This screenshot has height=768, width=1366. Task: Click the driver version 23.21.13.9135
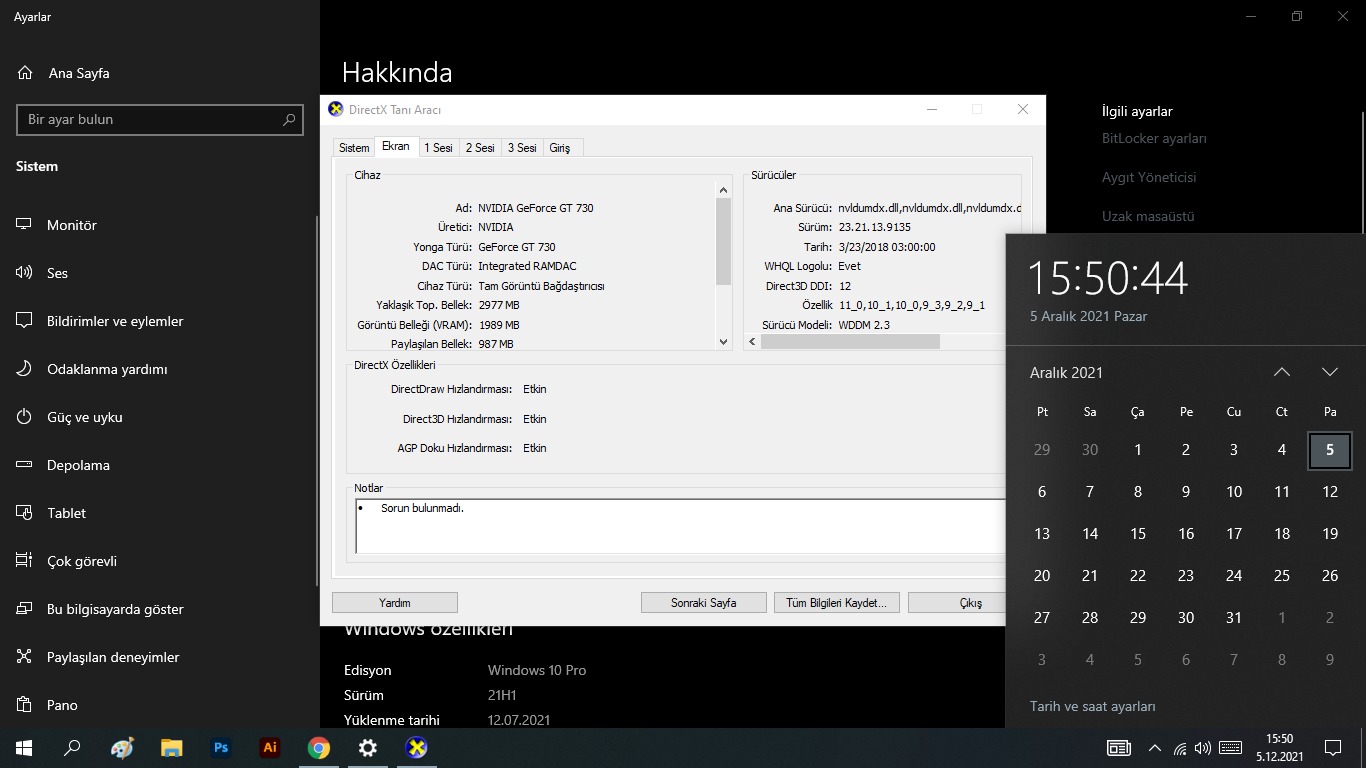click(x=874, y=227)
